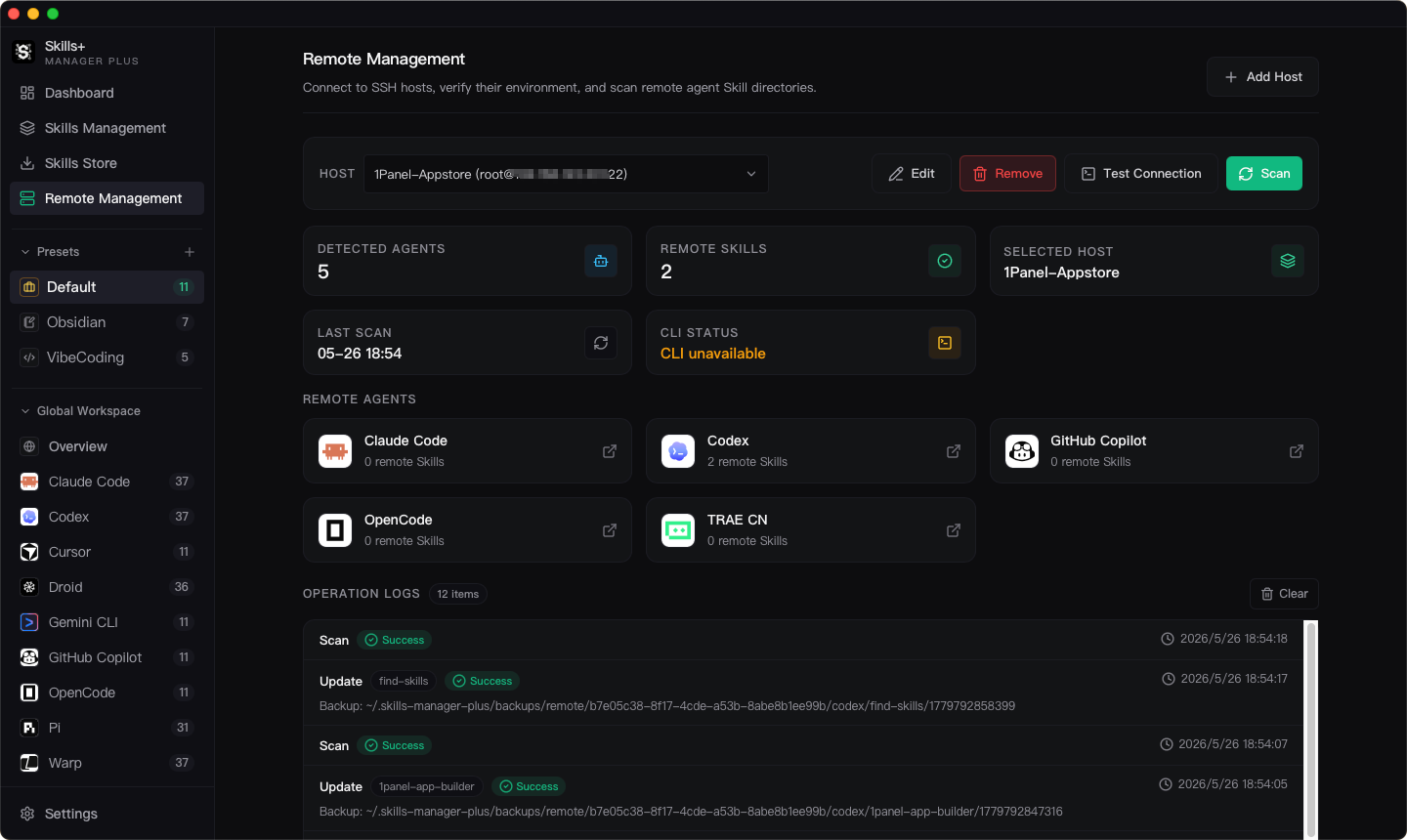Screen dimensions: 1407x840
Task: Open Skills Store page
Action: click(107, 163)
